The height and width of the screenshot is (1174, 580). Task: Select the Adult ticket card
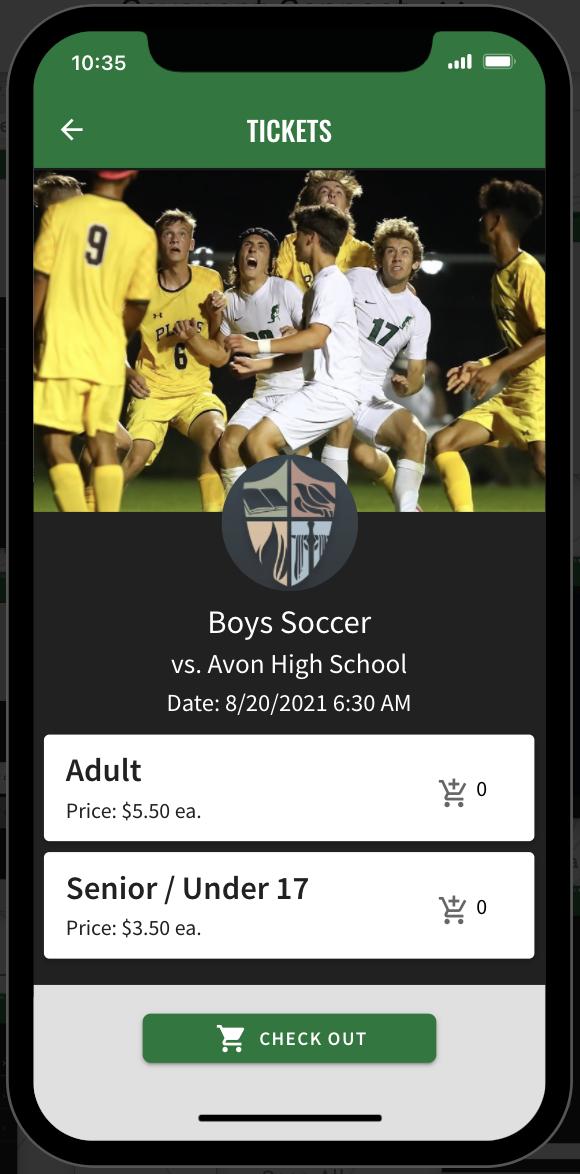[x=289, y=788]
